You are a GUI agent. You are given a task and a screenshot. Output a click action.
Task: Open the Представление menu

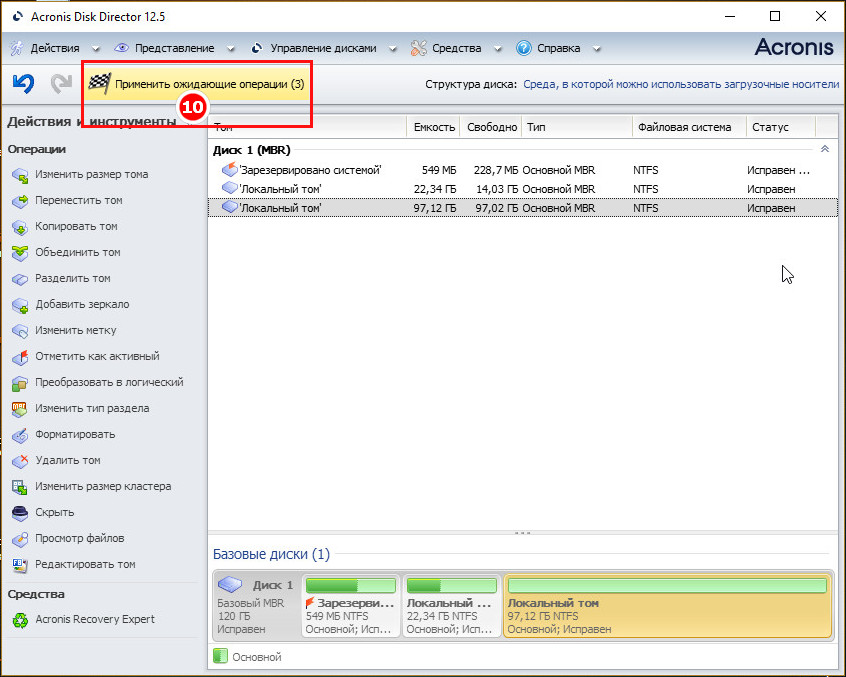(174, 48)
